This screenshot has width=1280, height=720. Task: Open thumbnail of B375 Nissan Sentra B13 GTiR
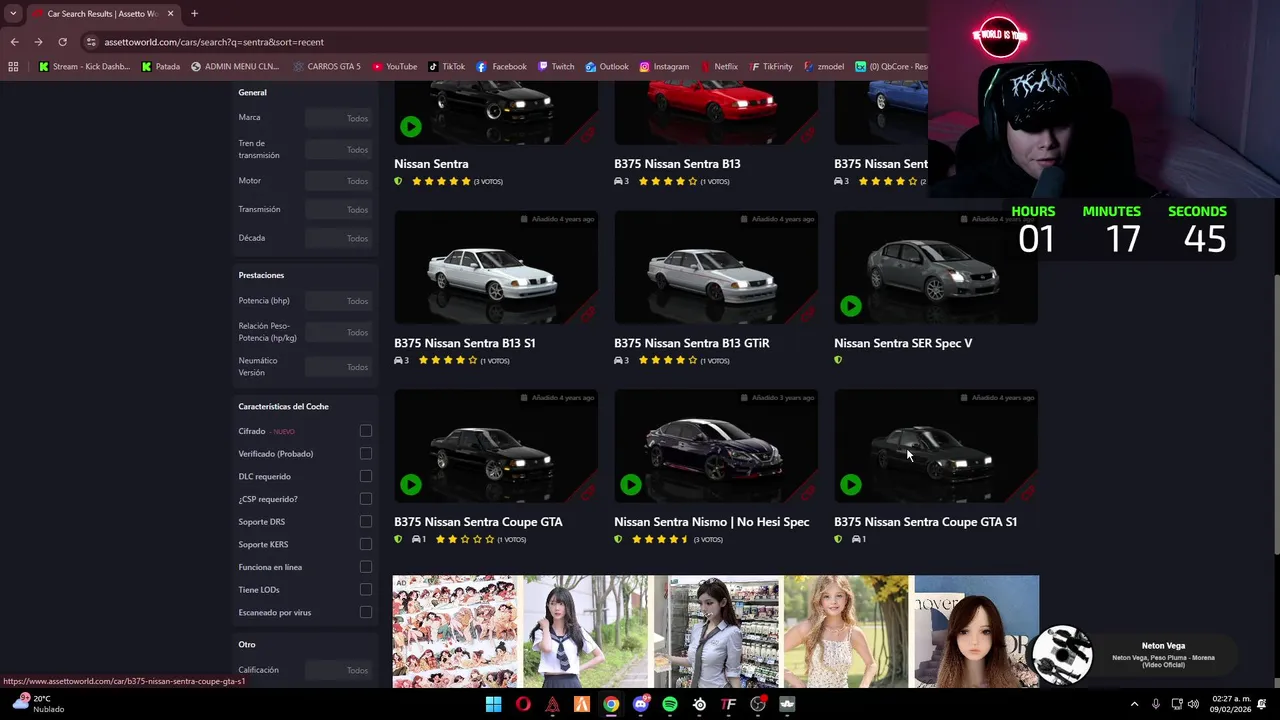tap(716, 267)
